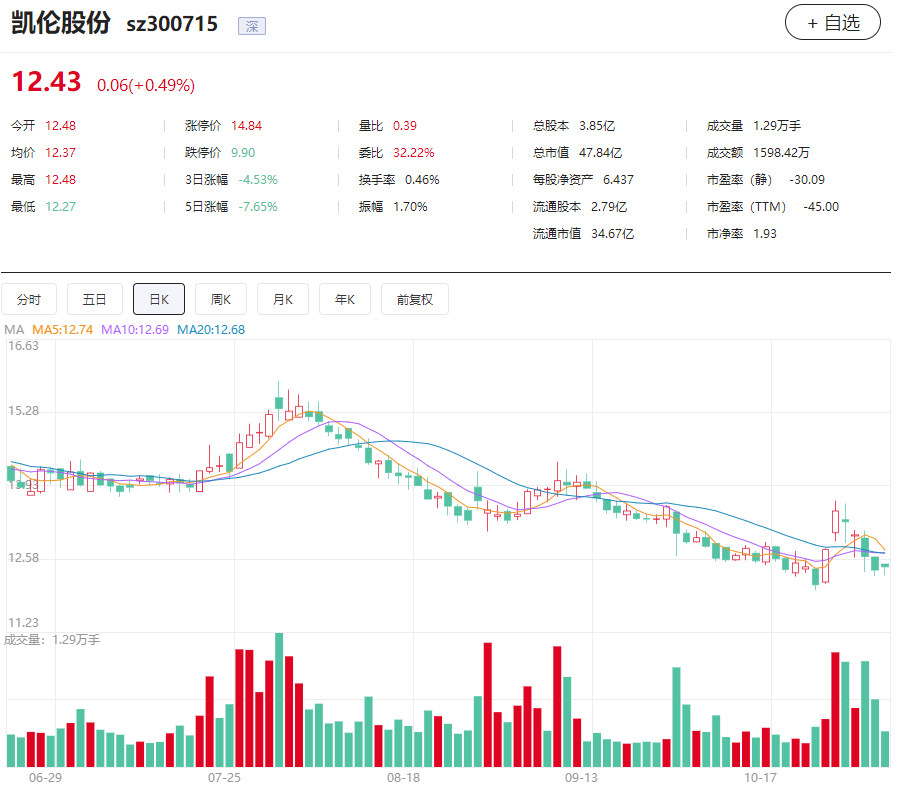The image size is (901, 786).
Task: Click the current price 12.43
Action: (46, 82)
